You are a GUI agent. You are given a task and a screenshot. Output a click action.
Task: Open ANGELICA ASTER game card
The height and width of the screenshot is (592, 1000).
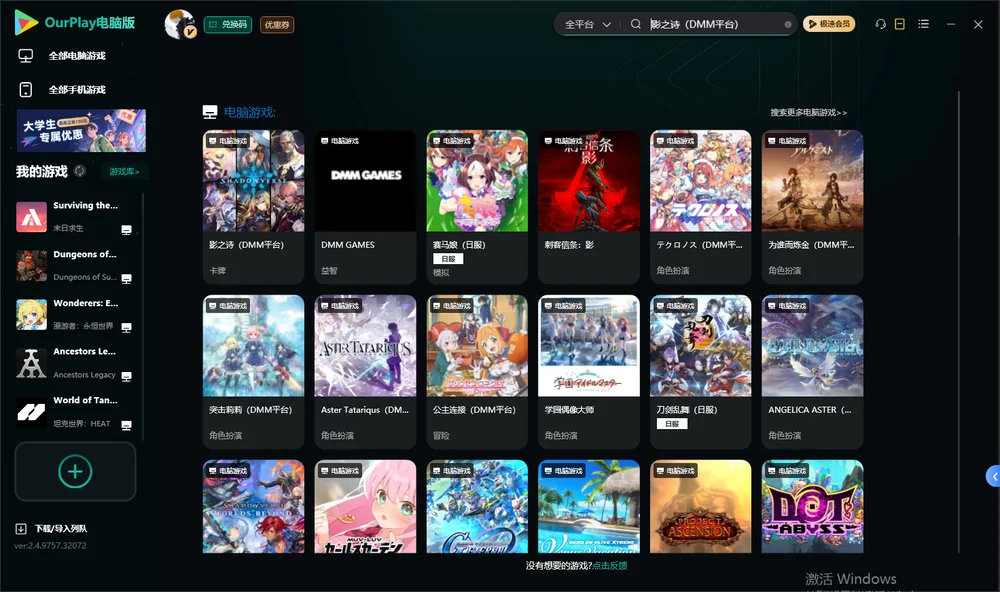812,372
